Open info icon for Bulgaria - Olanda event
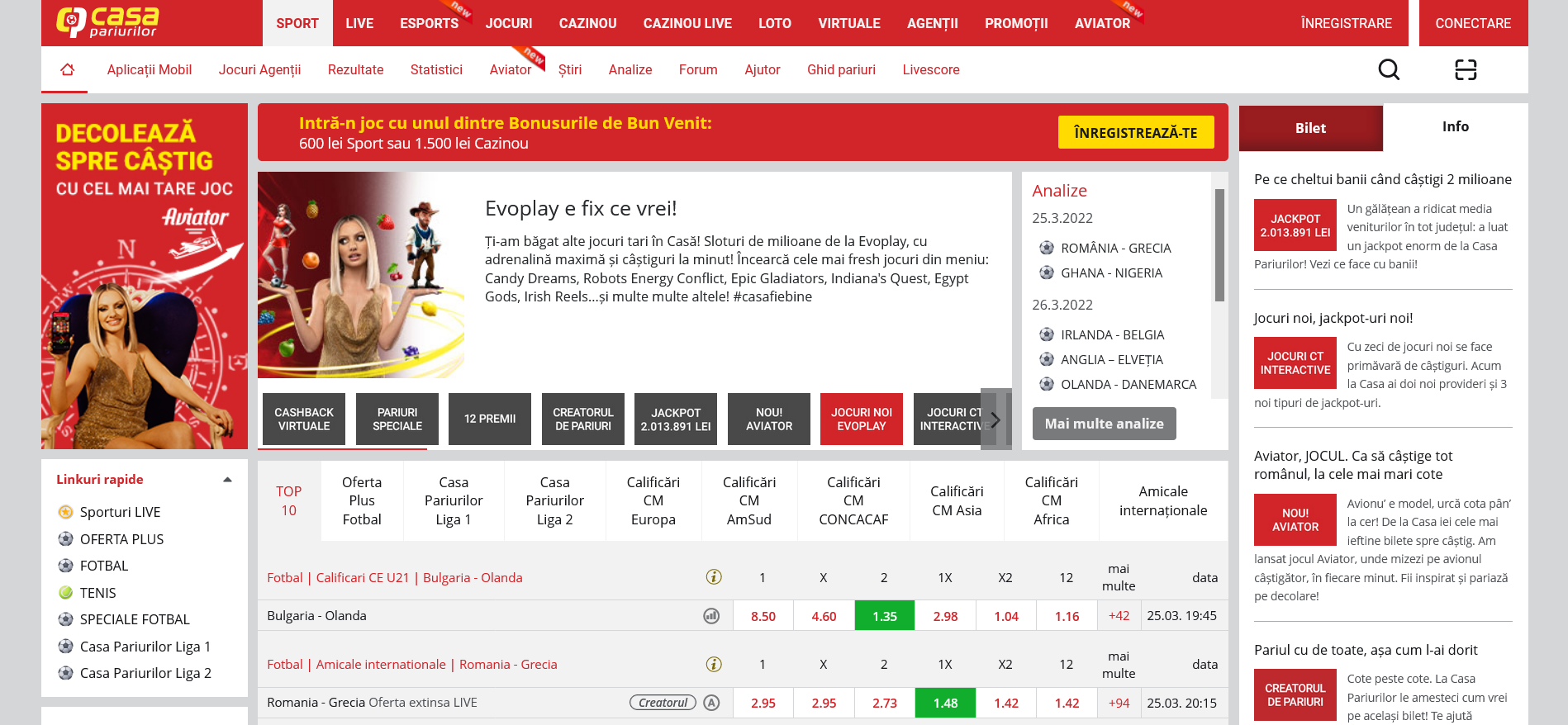The width and height of the screenshot is (1568, 725). pyautogui.click(x=714, y=577)
